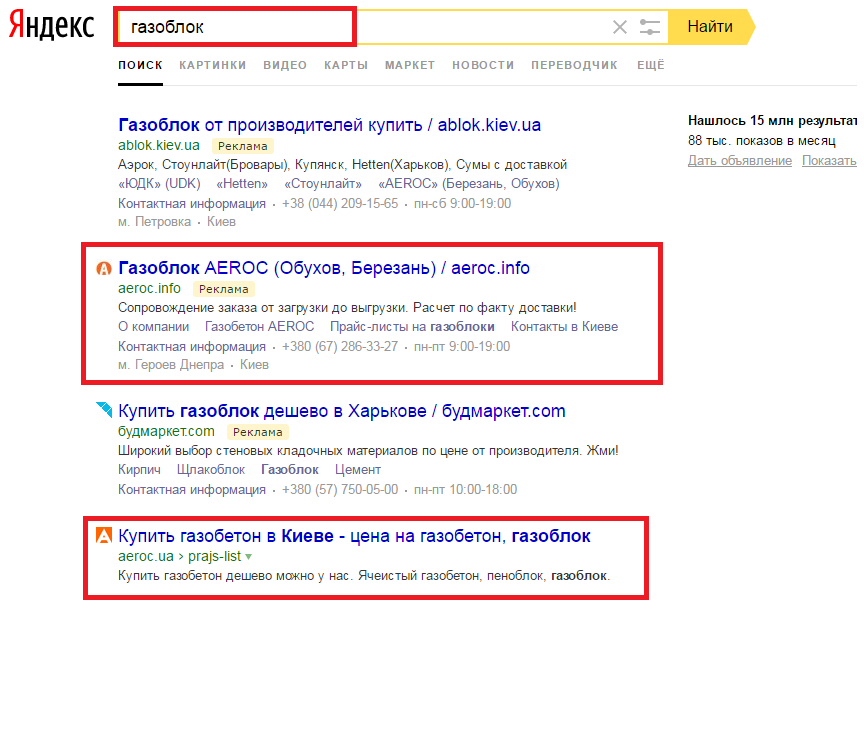The image size is (864, 741).
Task: Open «AEROC» (Березань, Обухов) sitelink
Action: click(x=469, y=183)
